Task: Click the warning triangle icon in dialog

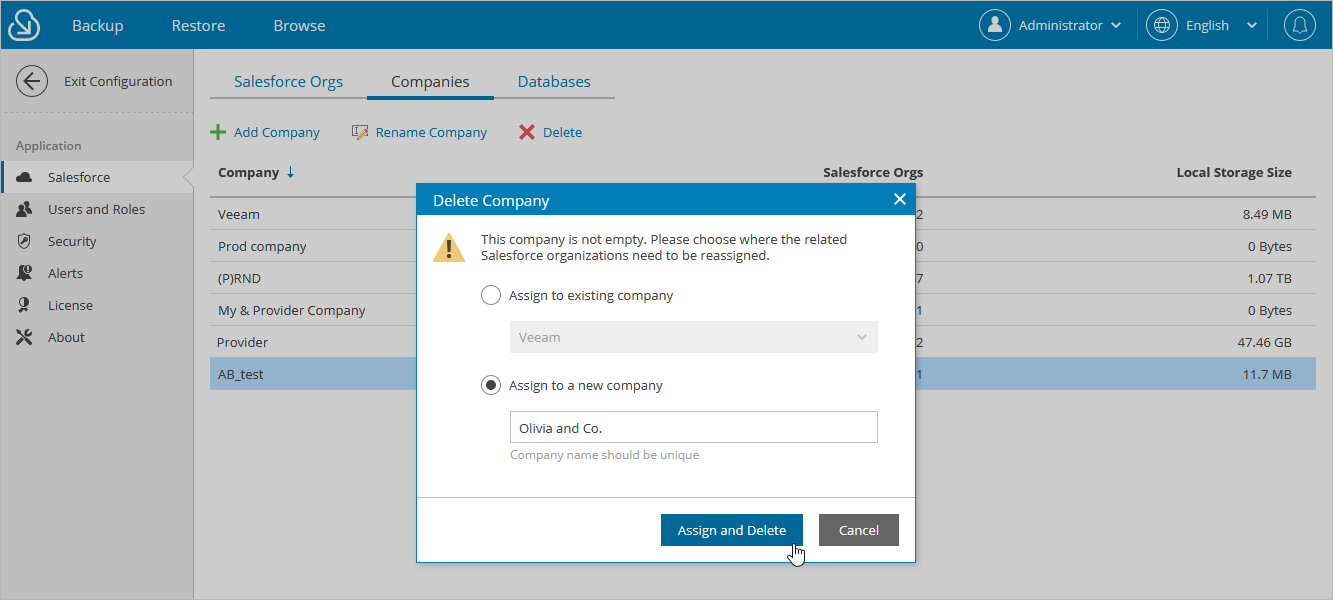Action: (449, 246)
